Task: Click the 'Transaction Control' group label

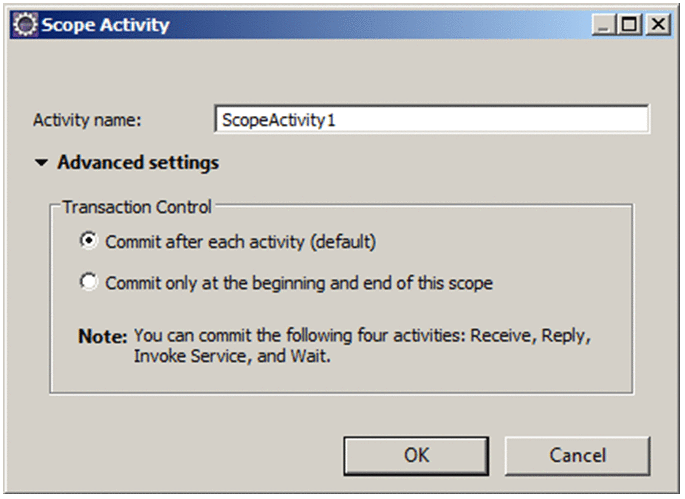Action: 137,207
